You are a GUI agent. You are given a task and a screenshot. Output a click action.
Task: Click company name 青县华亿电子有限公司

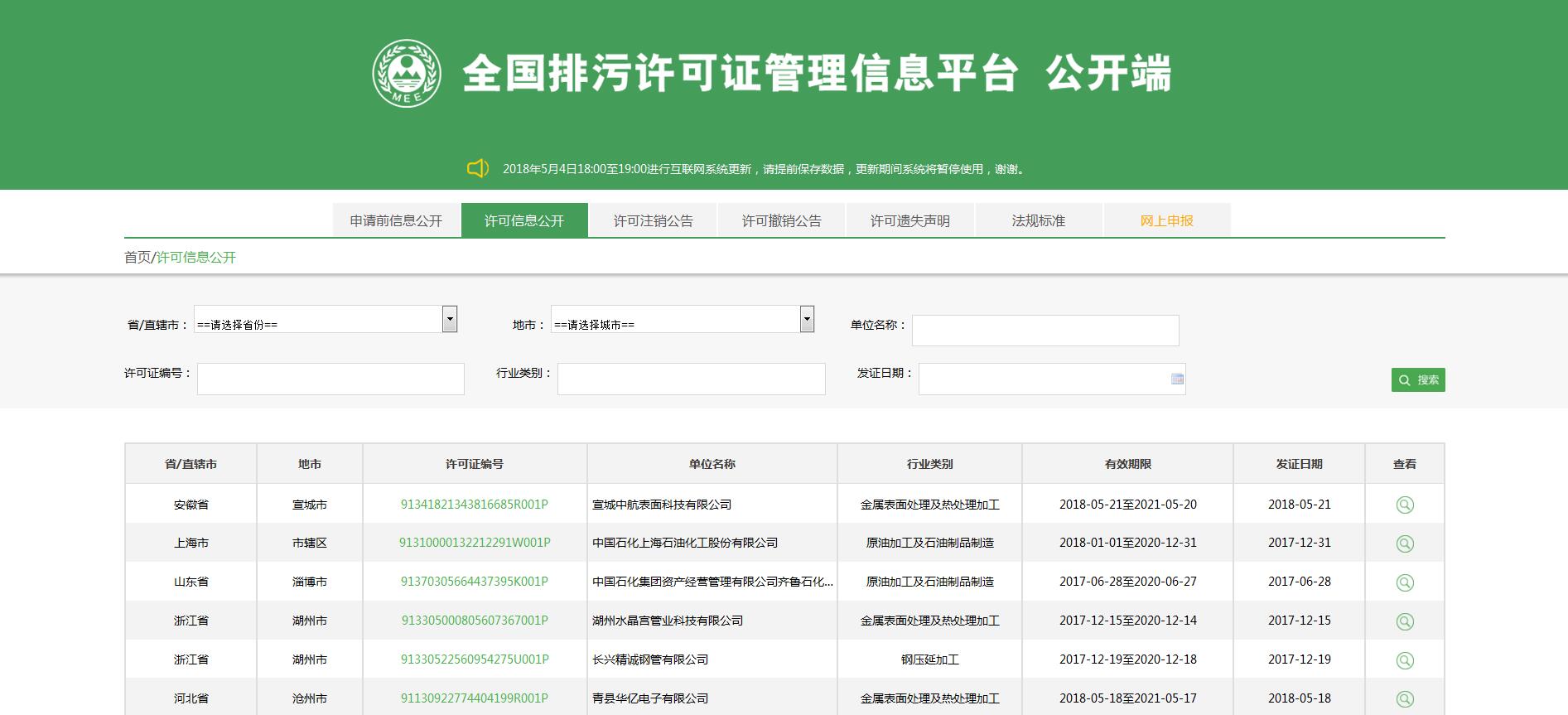click(650, 698)
